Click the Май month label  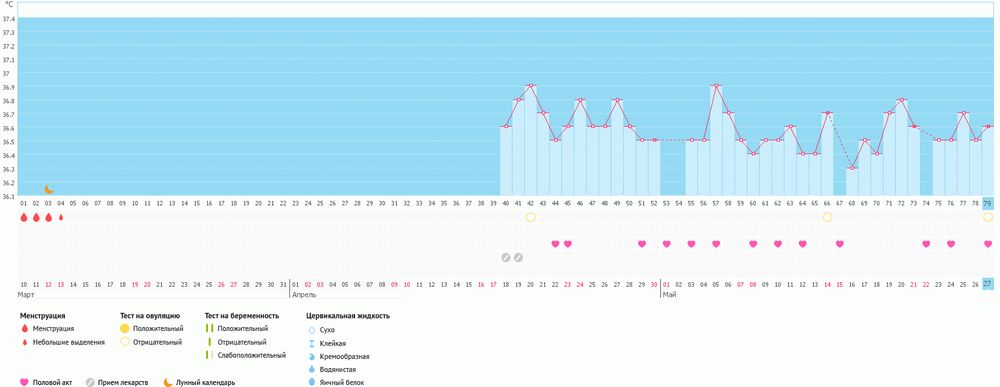[x=669, y=295]
